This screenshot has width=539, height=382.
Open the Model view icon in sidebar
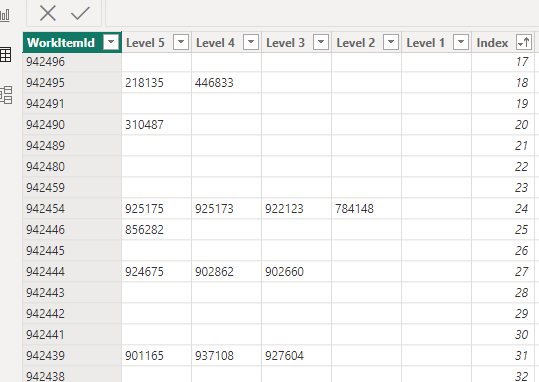click(x=6, y=95)
